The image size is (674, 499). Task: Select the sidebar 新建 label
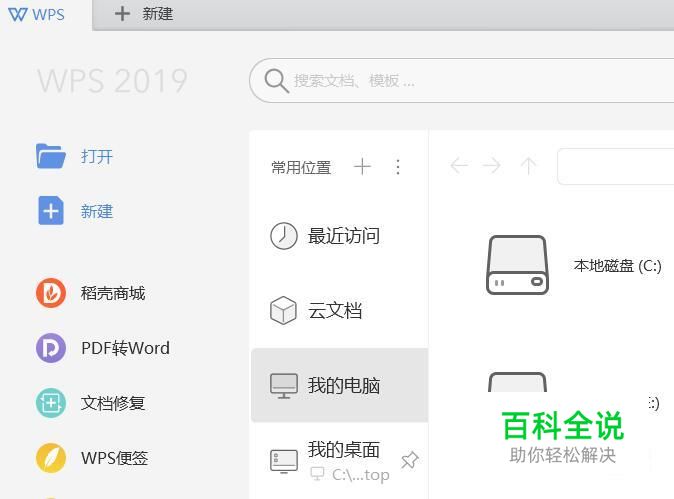(x=97, y=211)
